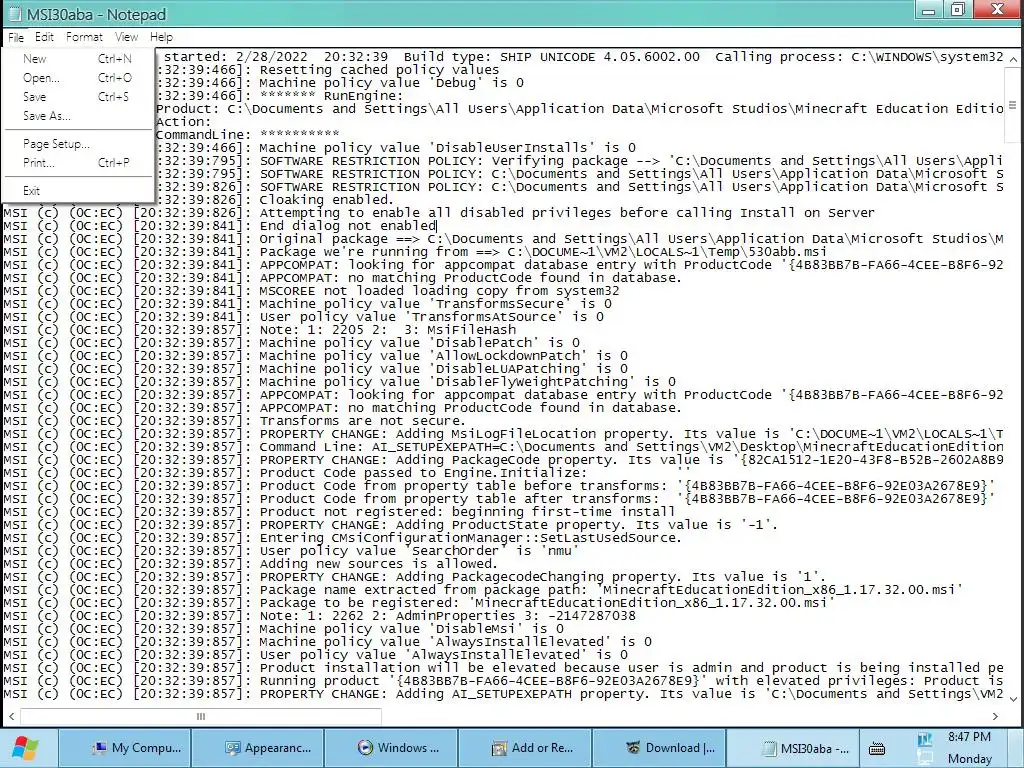Click the 'DisableUserInstalls' policy line
Viewport: 1024px width, 768px height.
[x=447, y=148]
